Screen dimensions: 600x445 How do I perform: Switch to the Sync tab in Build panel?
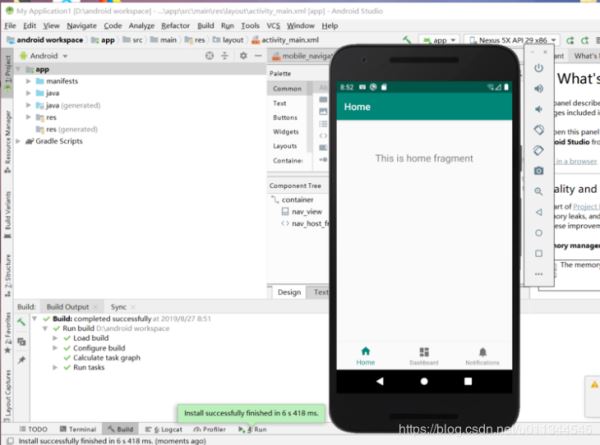pos(118,306)
